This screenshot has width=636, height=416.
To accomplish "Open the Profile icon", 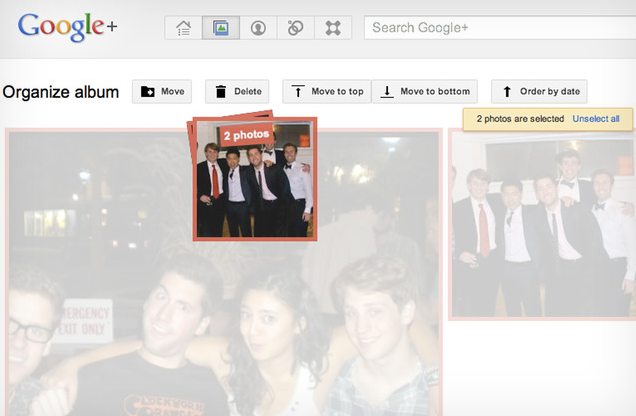I will 258,28.
